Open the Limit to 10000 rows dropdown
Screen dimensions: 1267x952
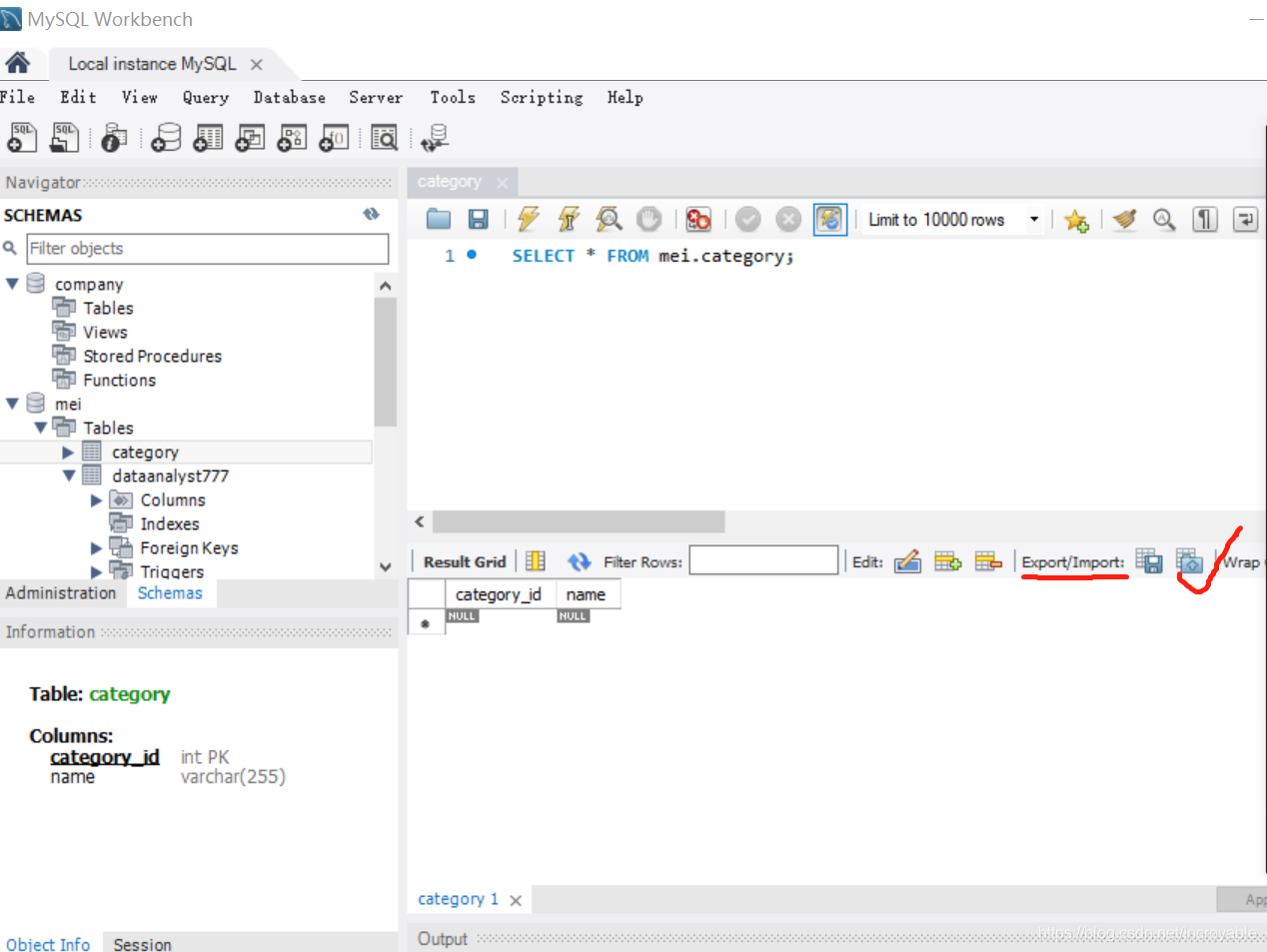(x=1034, y=220)
